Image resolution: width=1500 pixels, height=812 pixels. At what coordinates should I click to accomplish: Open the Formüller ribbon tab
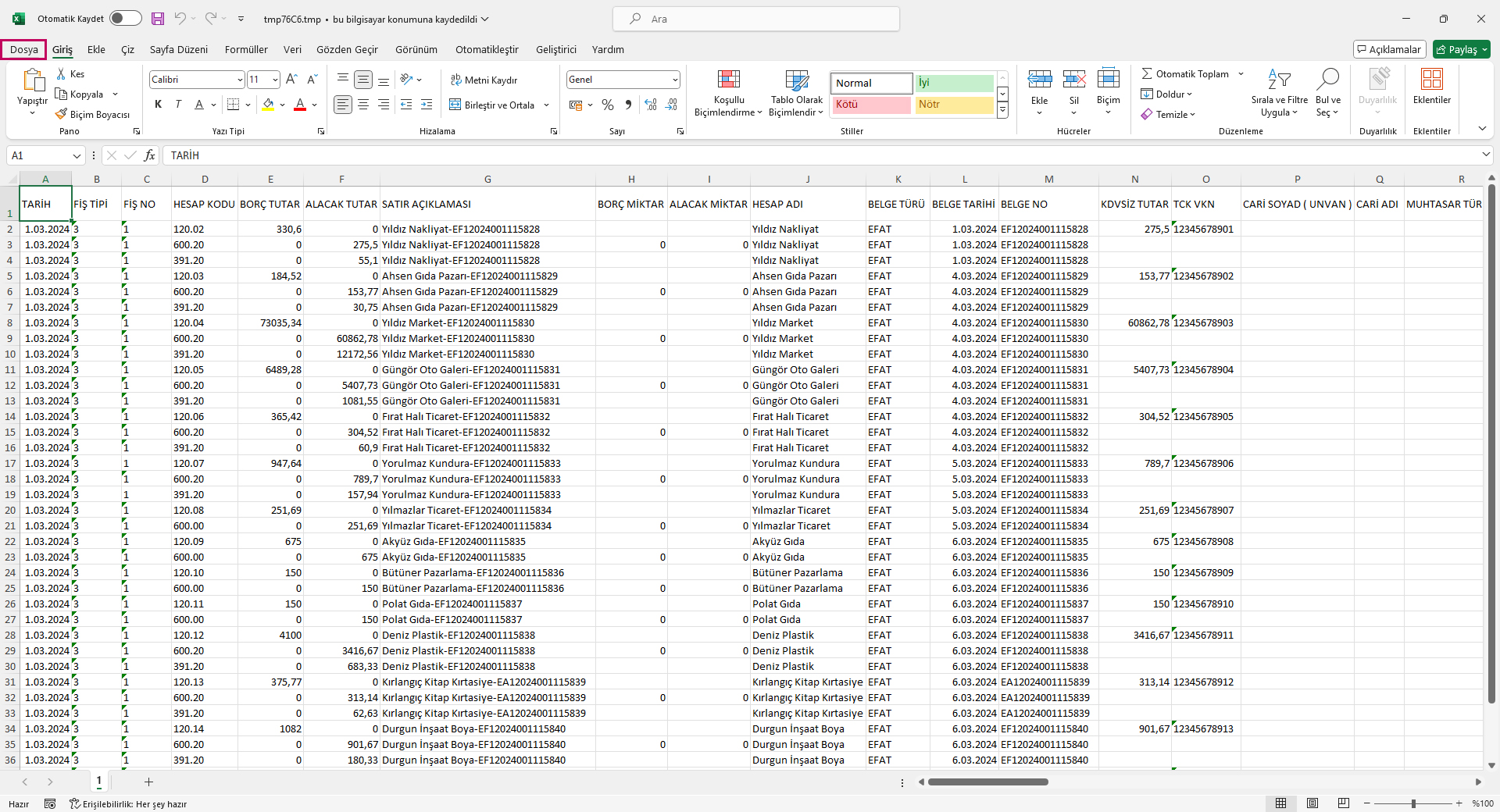pyautogui.click(x=246, y=49)
